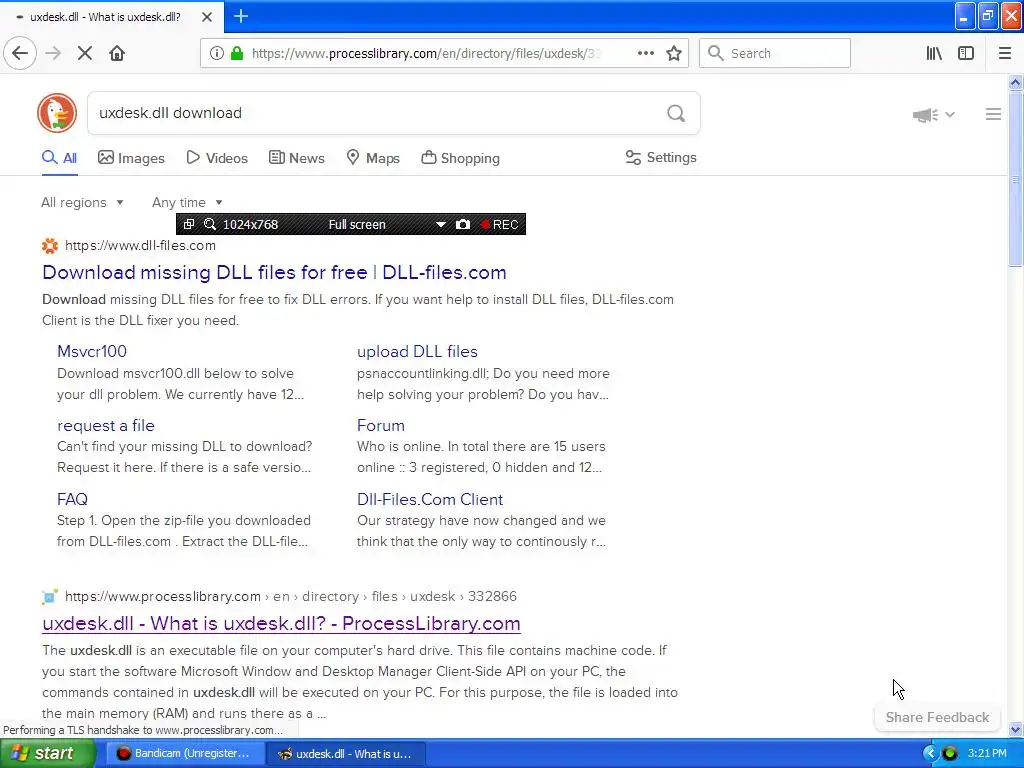1024x768 pixels.
Task: Open the Windows start button
Action: 47,753
